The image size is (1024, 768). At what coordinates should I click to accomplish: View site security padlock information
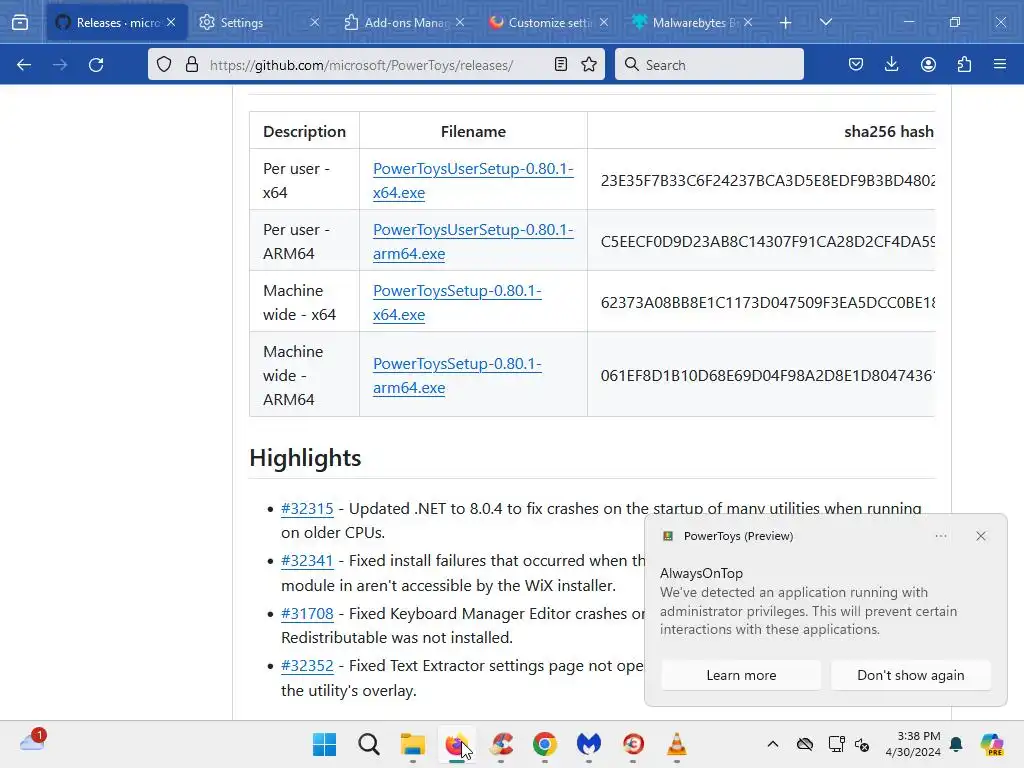191,64
